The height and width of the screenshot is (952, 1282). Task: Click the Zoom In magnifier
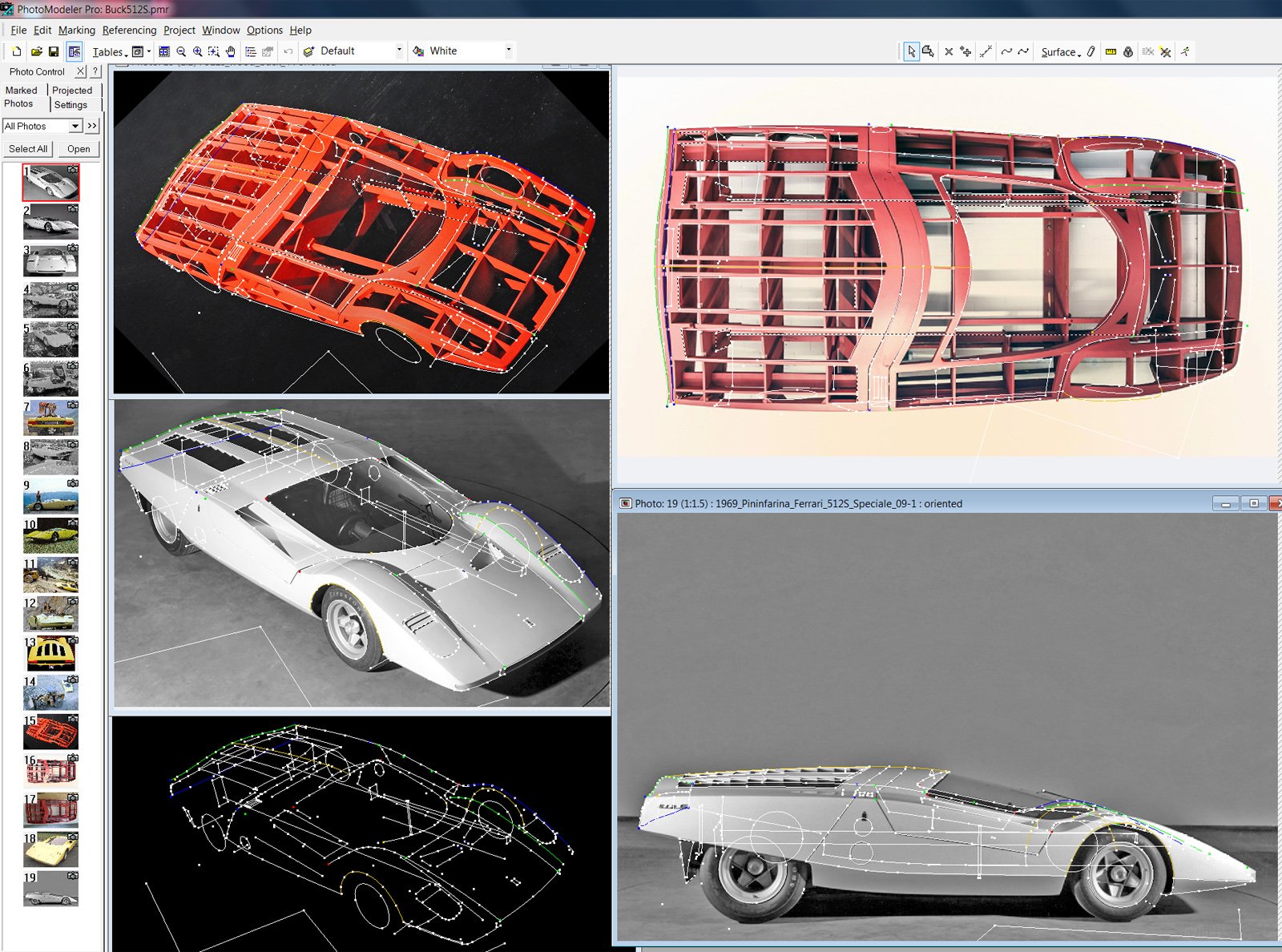click(197, 51)
